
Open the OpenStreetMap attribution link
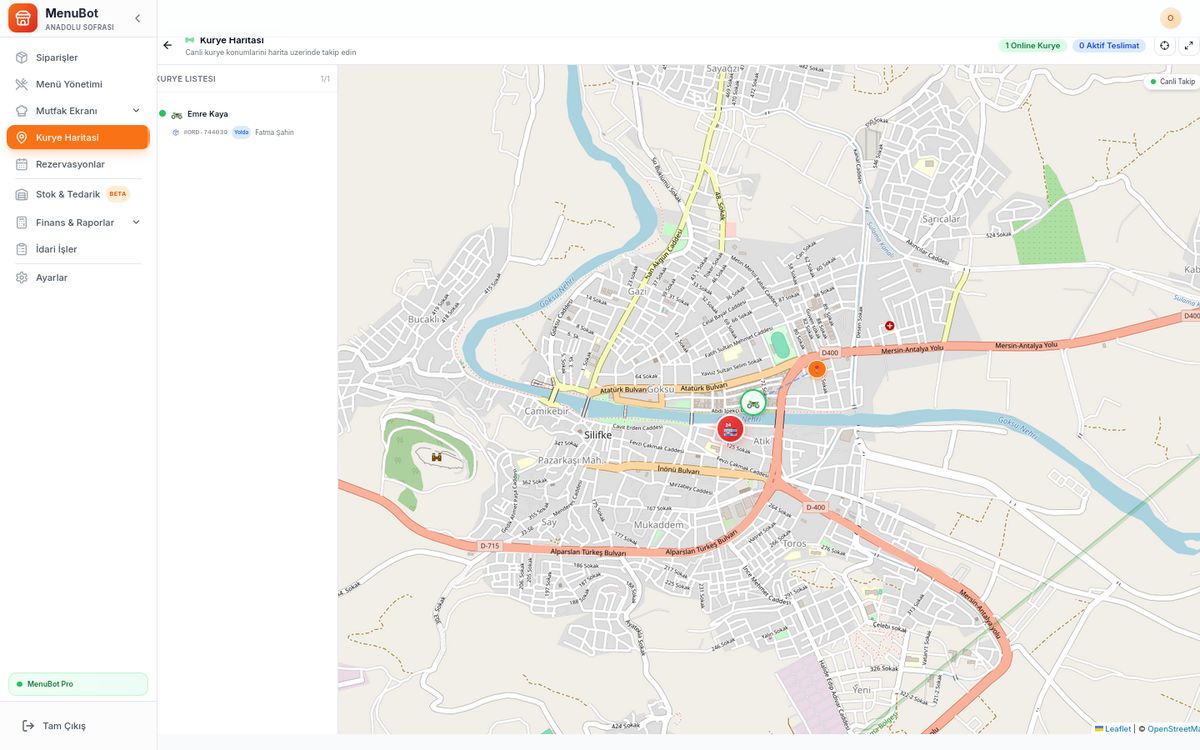[1173, 729]
